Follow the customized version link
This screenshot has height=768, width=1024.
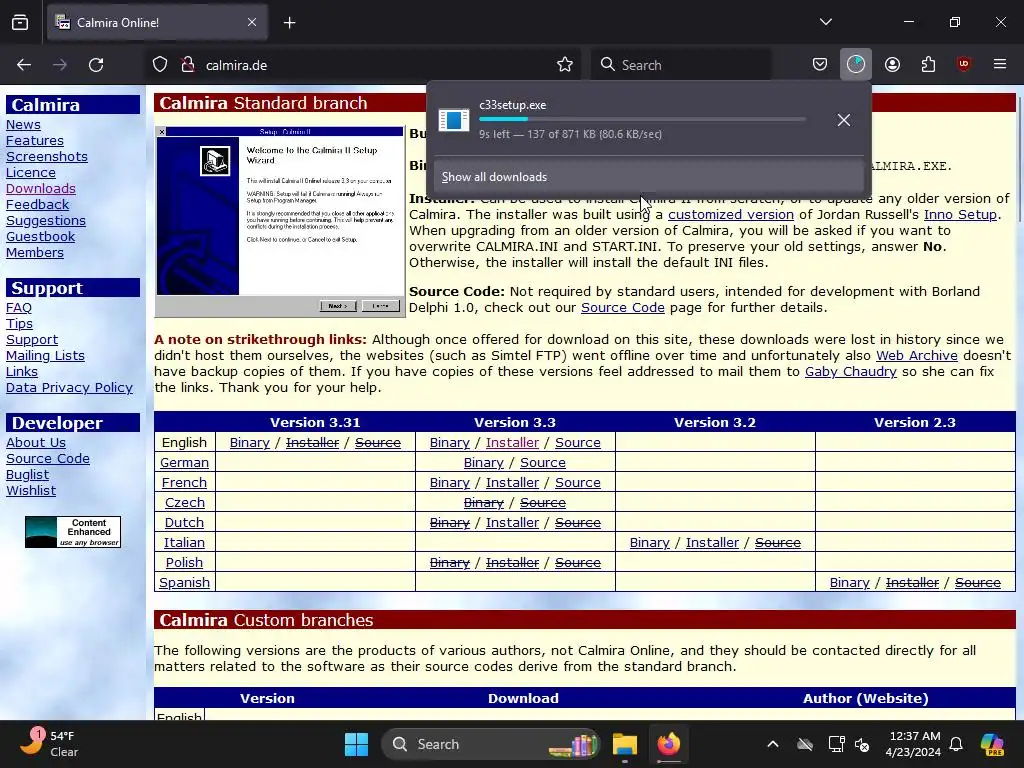click(x=731, y=214)
